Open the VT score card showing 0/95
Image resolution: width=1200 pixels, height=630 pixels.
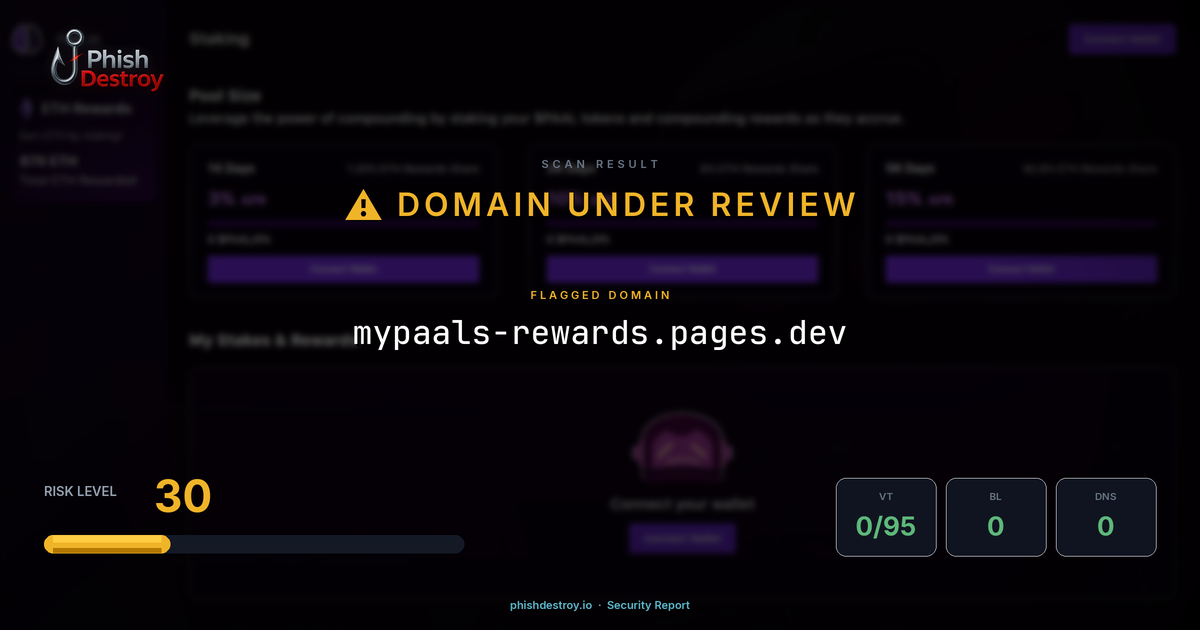tap(886, 517)
